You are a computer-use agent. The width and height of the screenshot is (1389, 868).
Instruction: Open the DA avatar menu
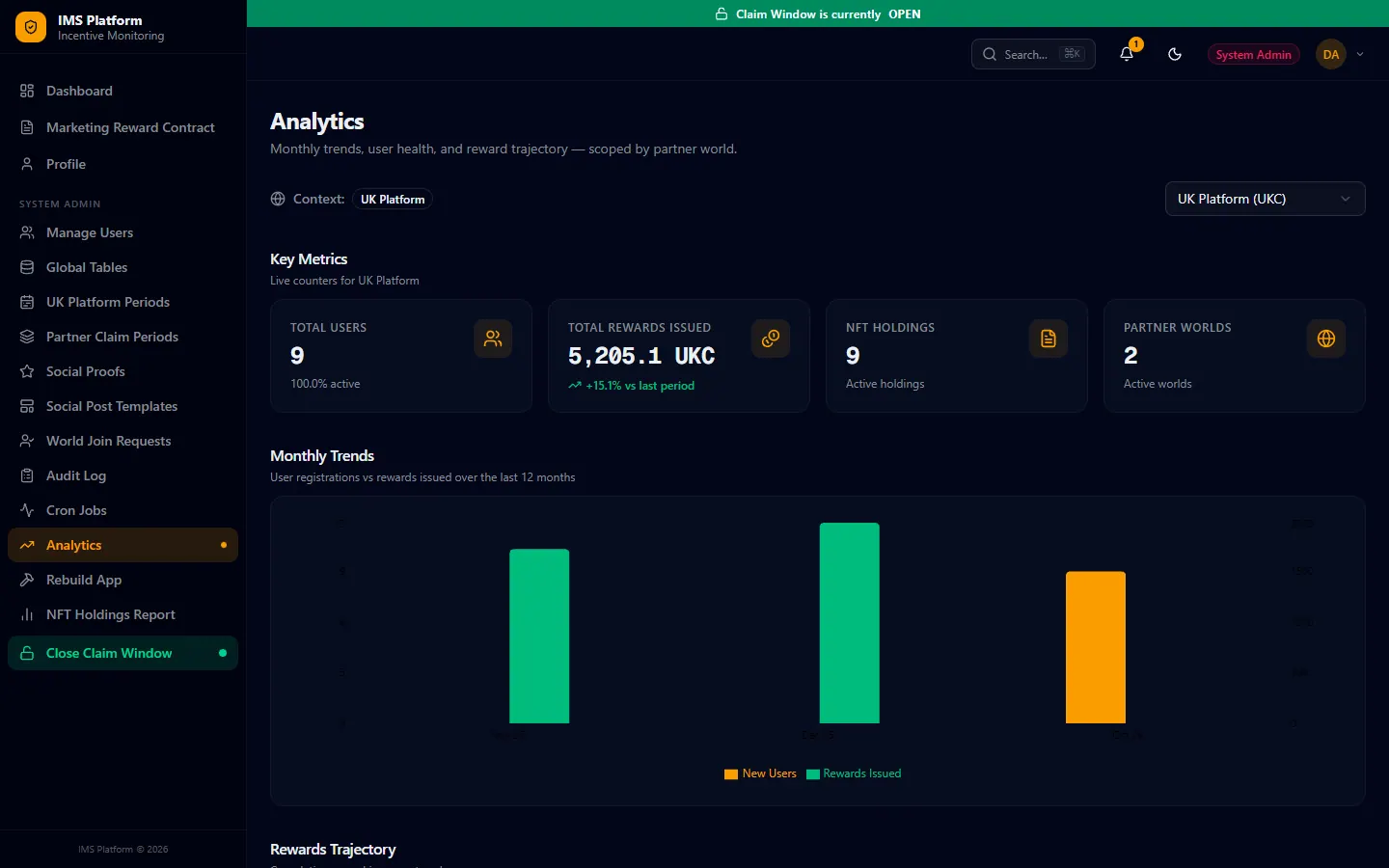(x=1331, y=54)
